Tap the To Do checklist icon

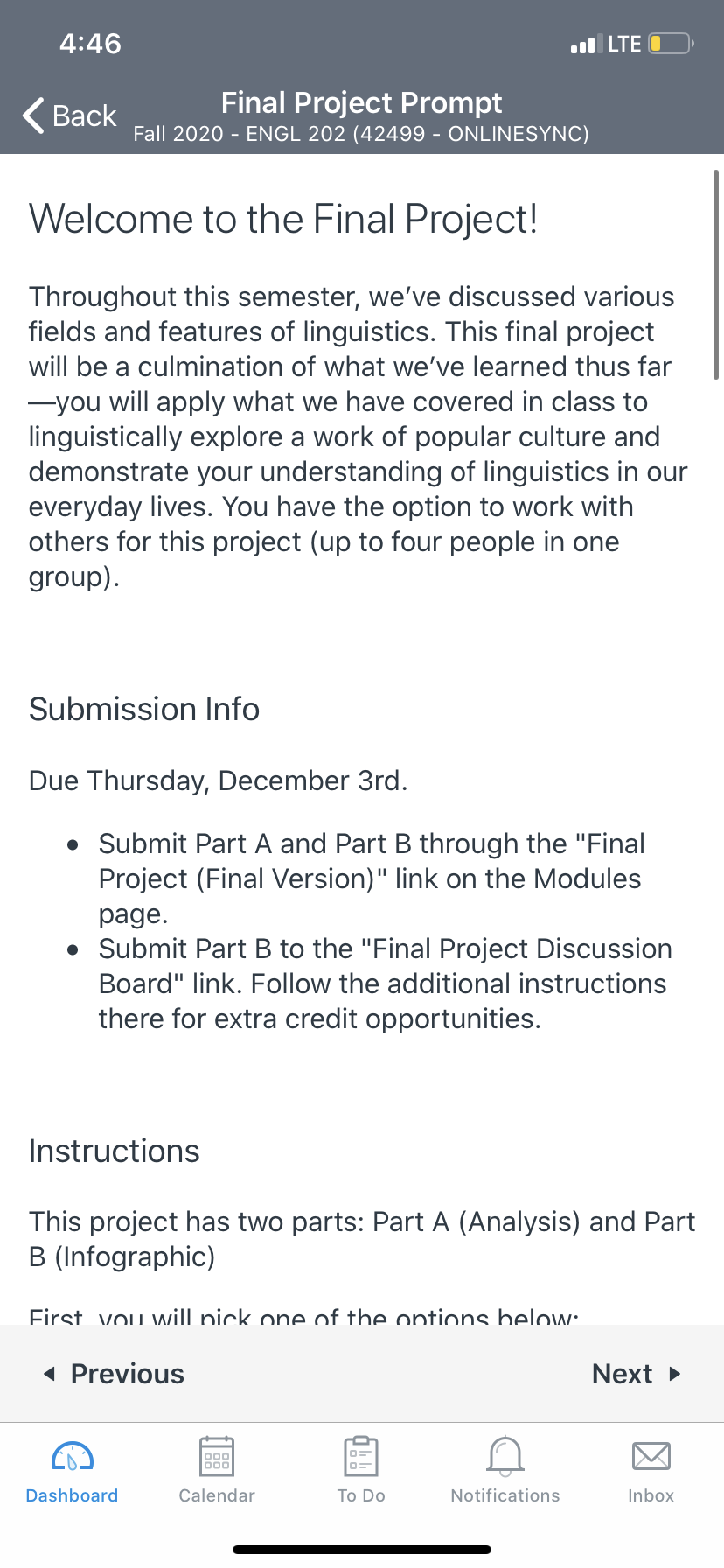click(x=361, y=1457)
